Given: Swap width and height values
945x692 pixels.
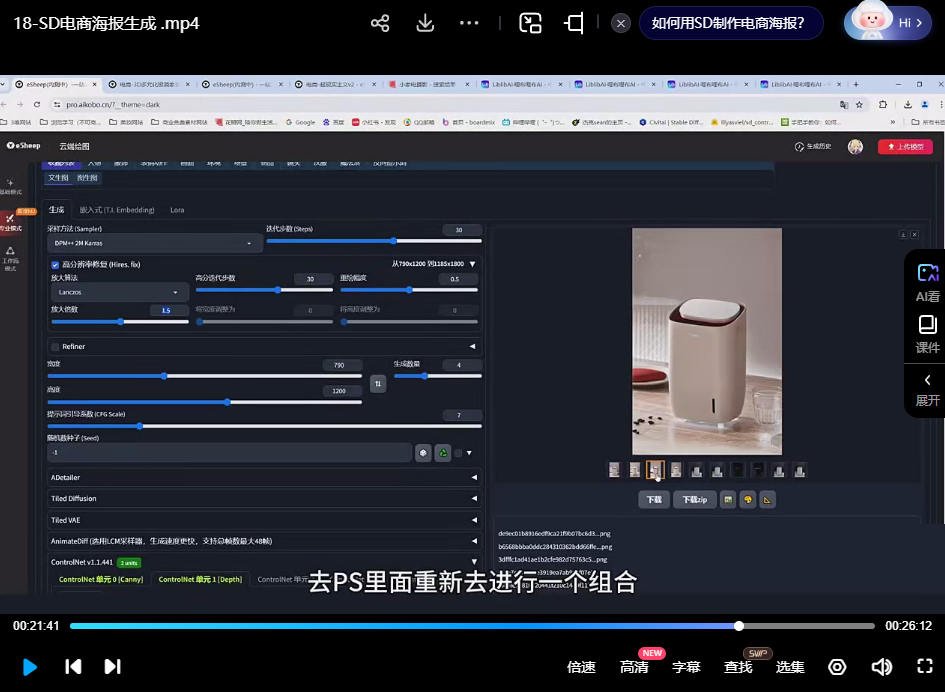Looking at the screenshot, I should [378, 383].
